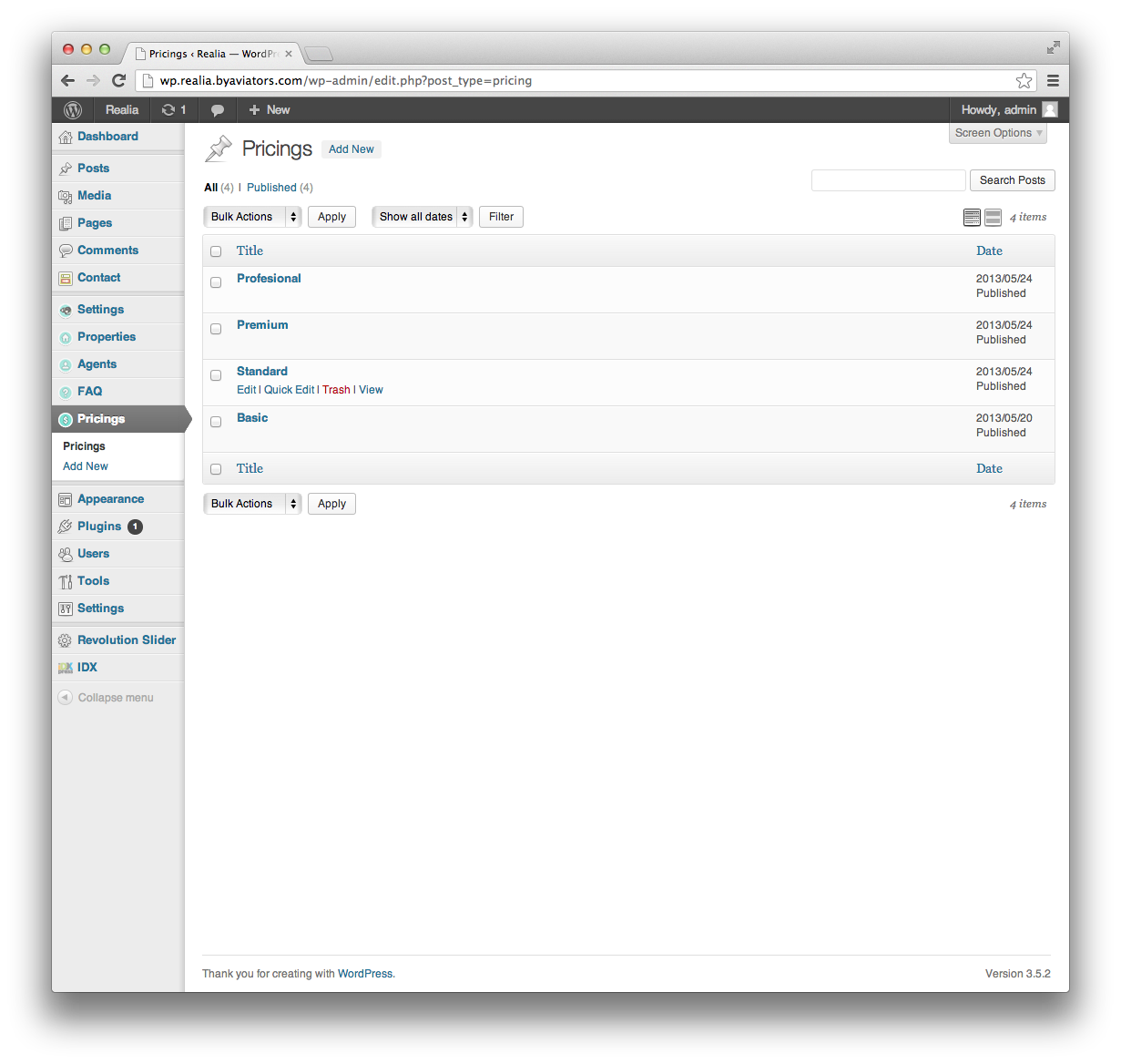Reload the page in browser
The width and height of the screenshot is (1121, 1064).
pyautogui.click(x=118, y=80)
